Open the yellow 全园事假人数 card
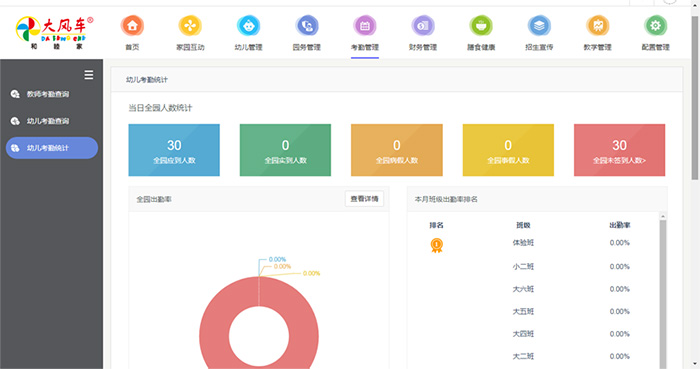 click(x=508, y=150)
